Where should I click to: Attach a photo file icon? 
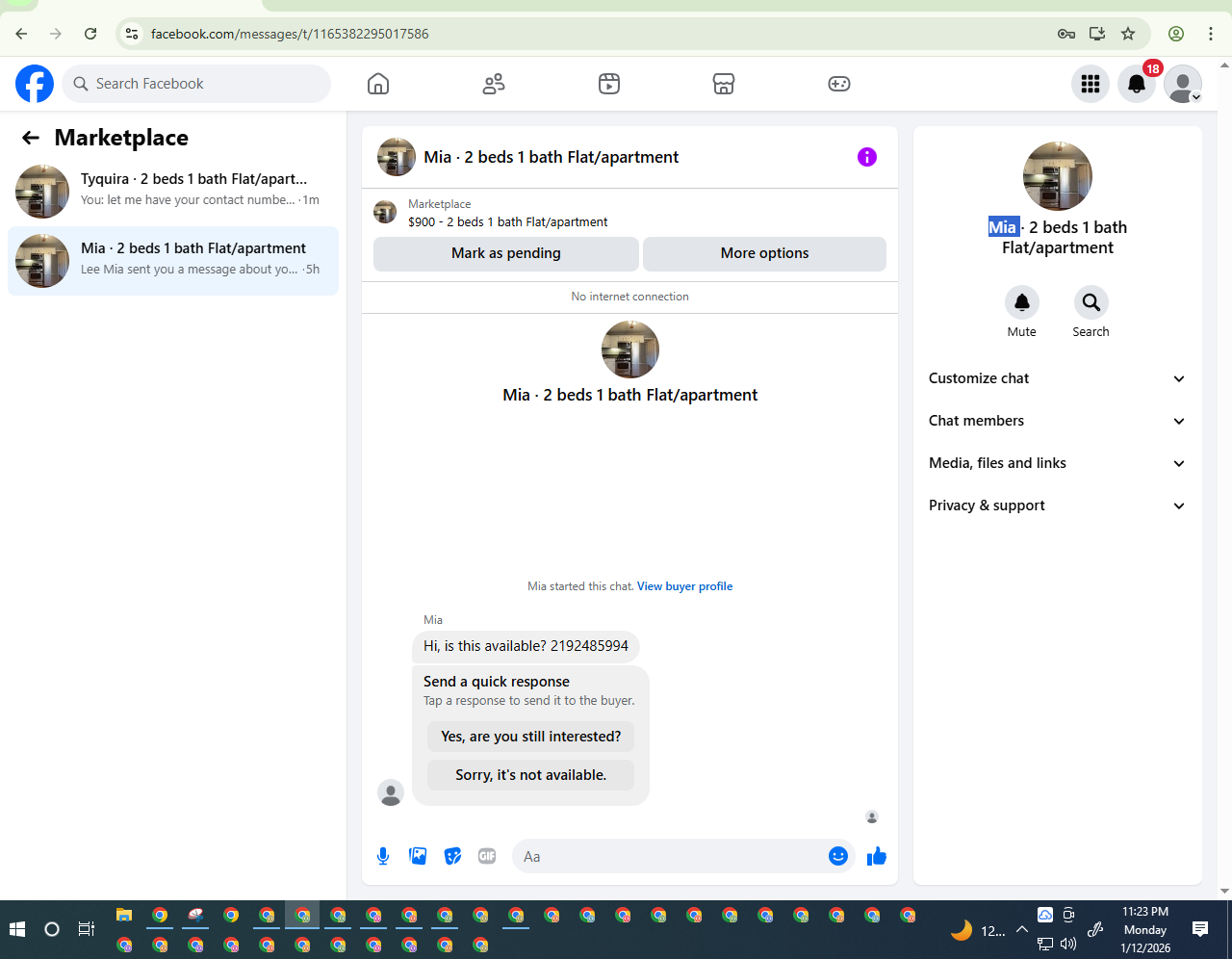[x=418, y=856]
